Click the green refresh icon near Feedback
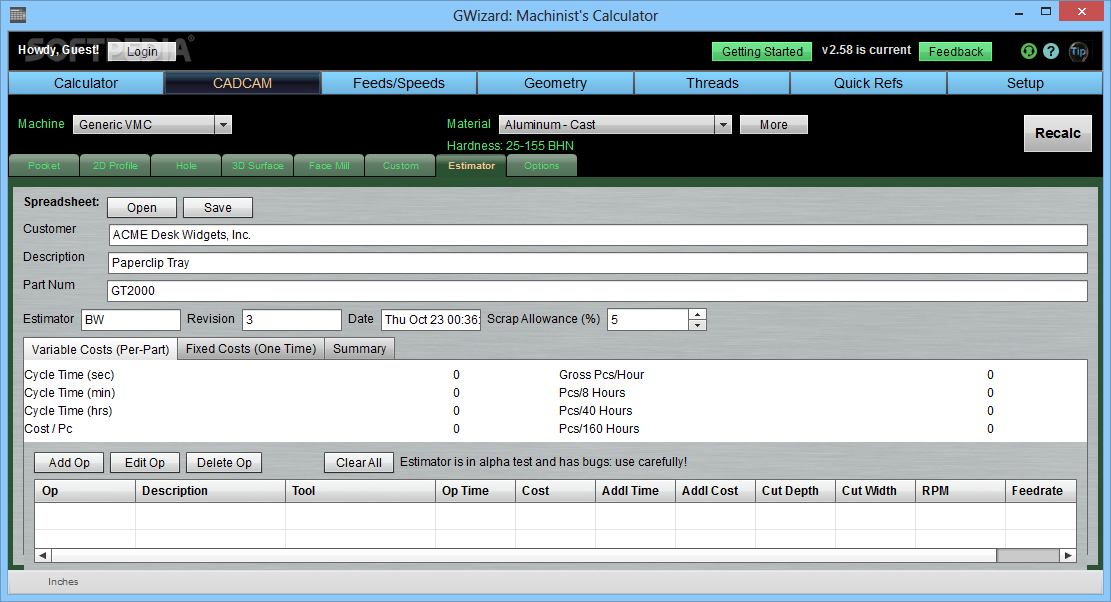The image size is (1111, 602). (1028, 51)
